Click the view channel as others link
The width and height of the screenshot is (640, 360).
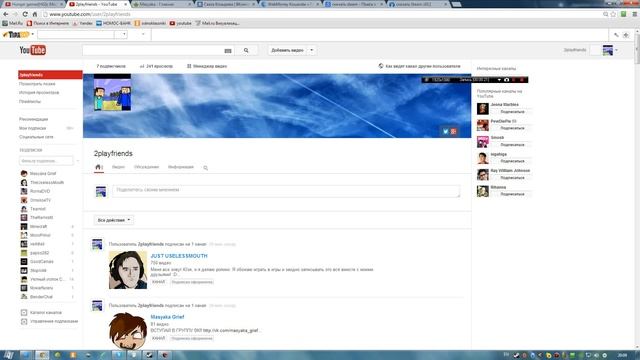click(x=423, y=66)
